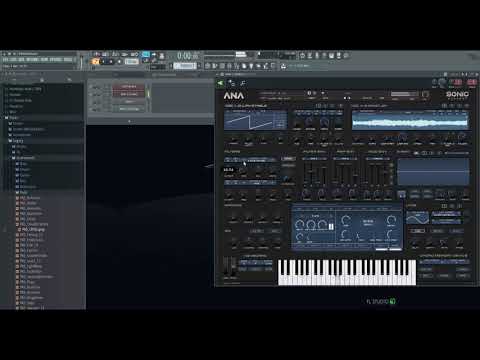Select the bottom grey channel button in Channel rack
480x360 pixels.
click(x=129, y=109)
